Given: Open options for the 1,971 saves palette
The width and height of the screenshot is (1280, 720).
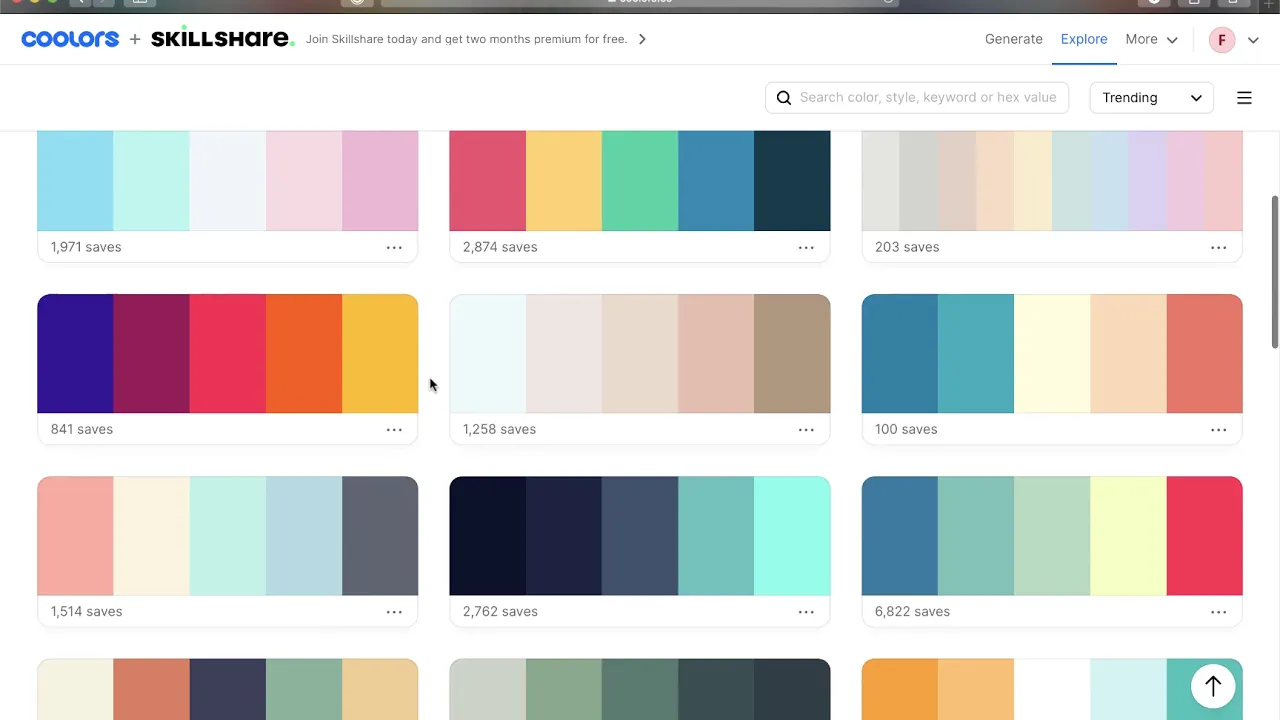Looking at the screenshot, I should 394,247.
